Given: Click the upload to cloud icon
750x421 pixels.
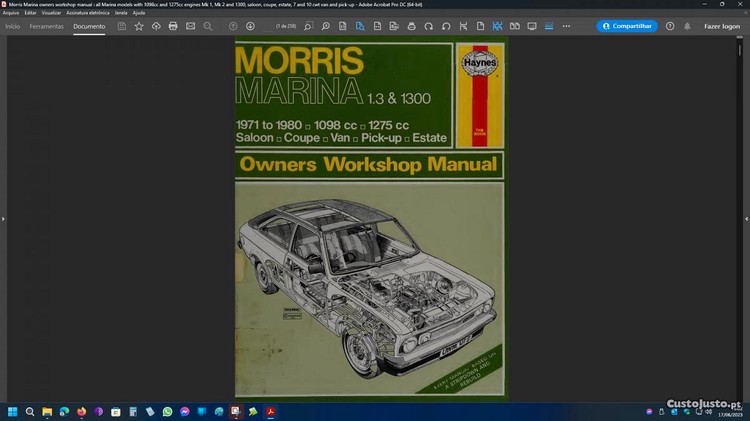Looking at the screenshot, I should pyautogui.click(x=156, y=26).
